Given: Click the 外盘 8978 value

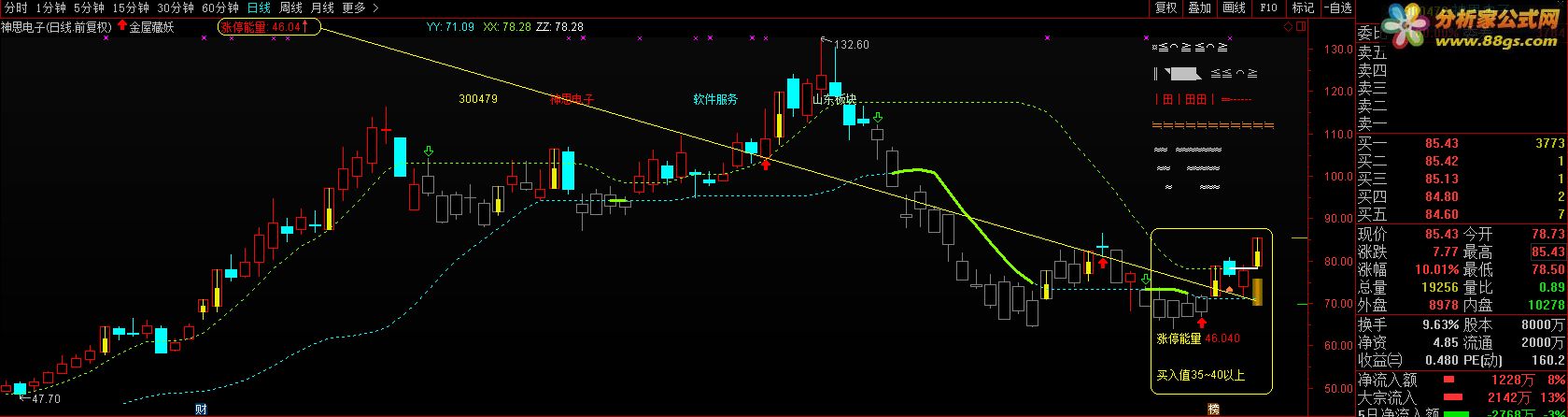Looking at the screenshot, I should 1444,305.
